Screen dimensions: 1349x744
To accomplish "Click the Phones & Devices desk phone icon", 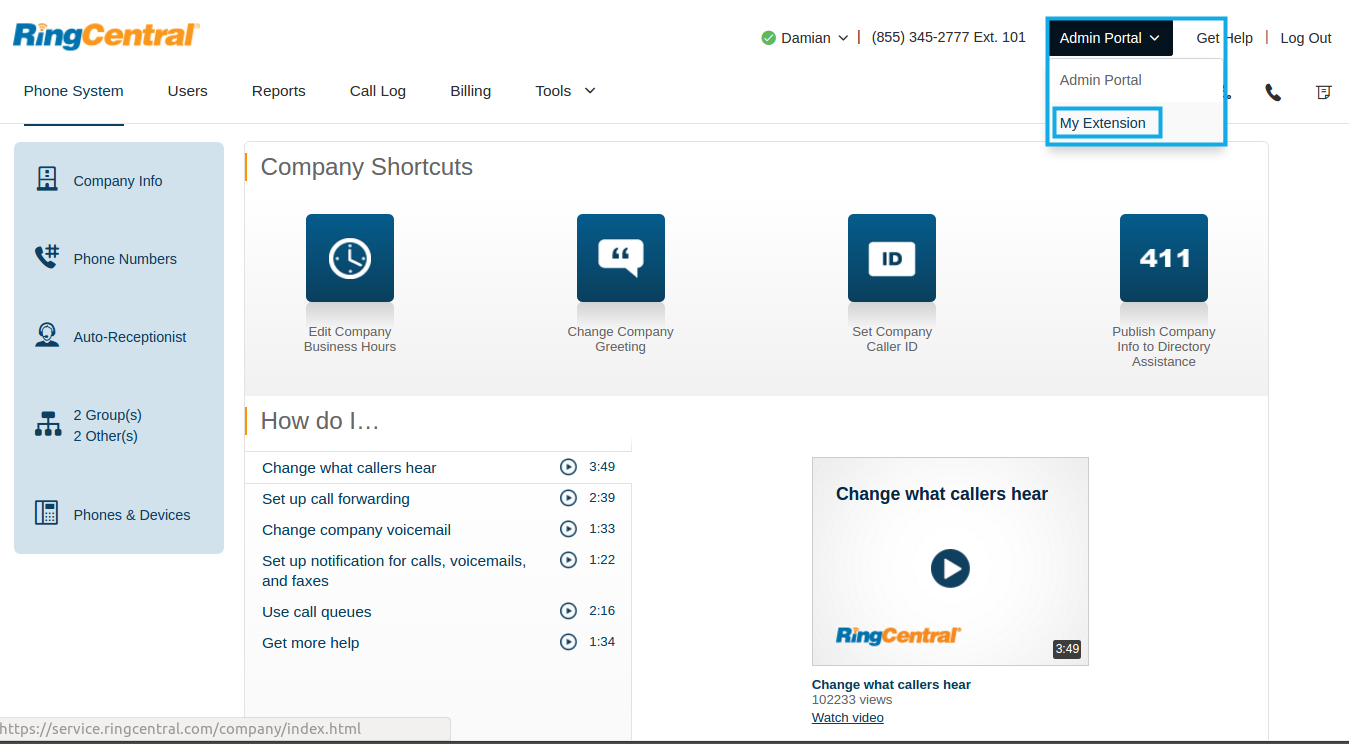I will (x=47, y=513).
